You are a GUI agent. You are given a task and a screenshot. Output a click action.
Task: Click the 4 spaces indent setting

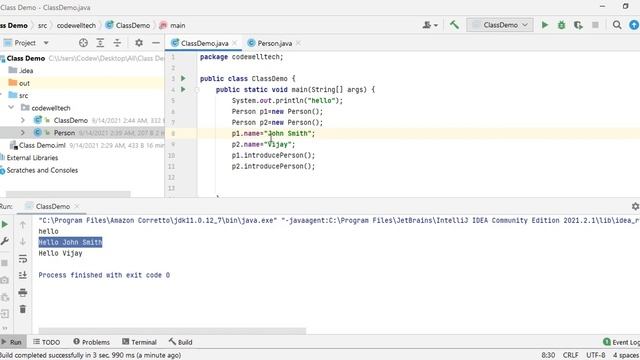pyautogui.click(x=626, y=355)
